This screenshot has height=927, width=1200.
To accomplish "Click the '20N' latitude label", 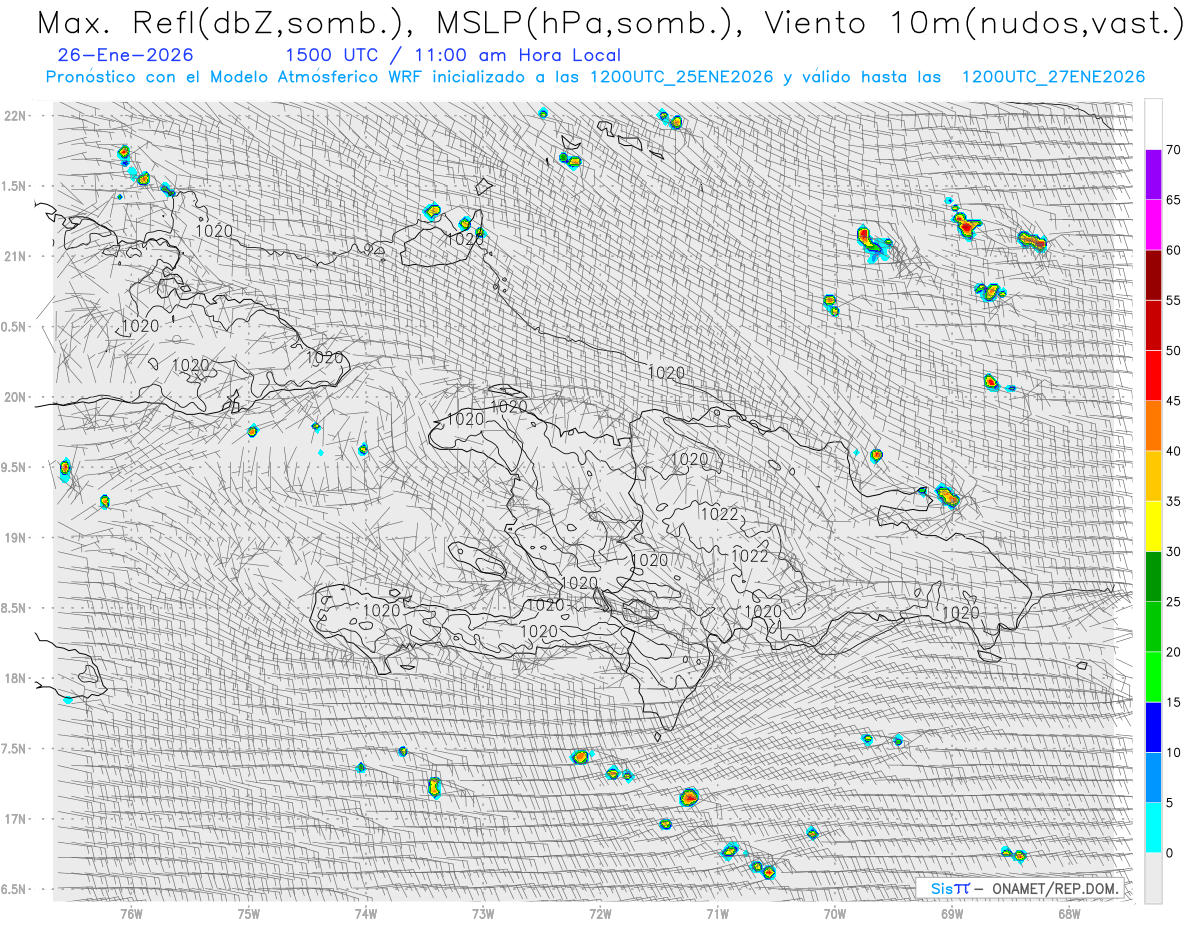I will pyautogui.click(x=15, y=398).
